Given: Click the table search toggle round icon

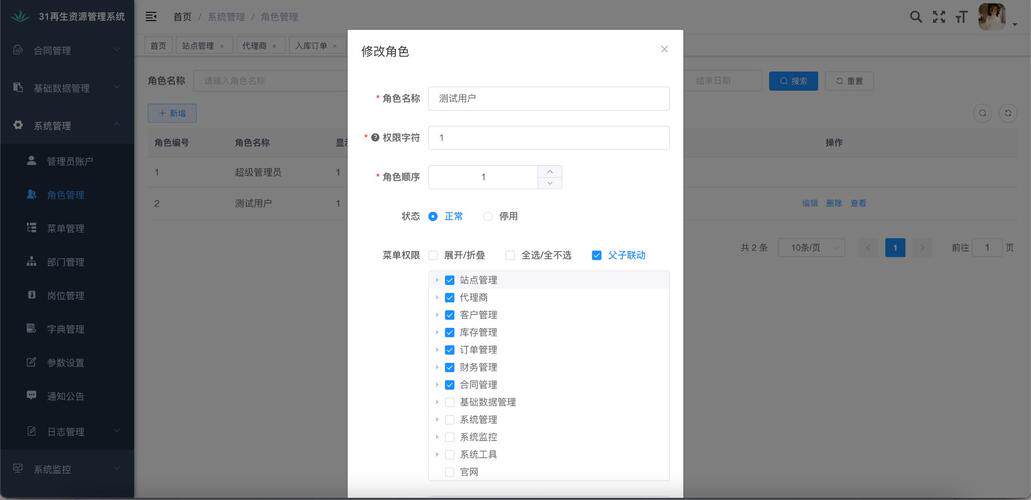Looking at the screenshot, I should [x=982, y=113].
